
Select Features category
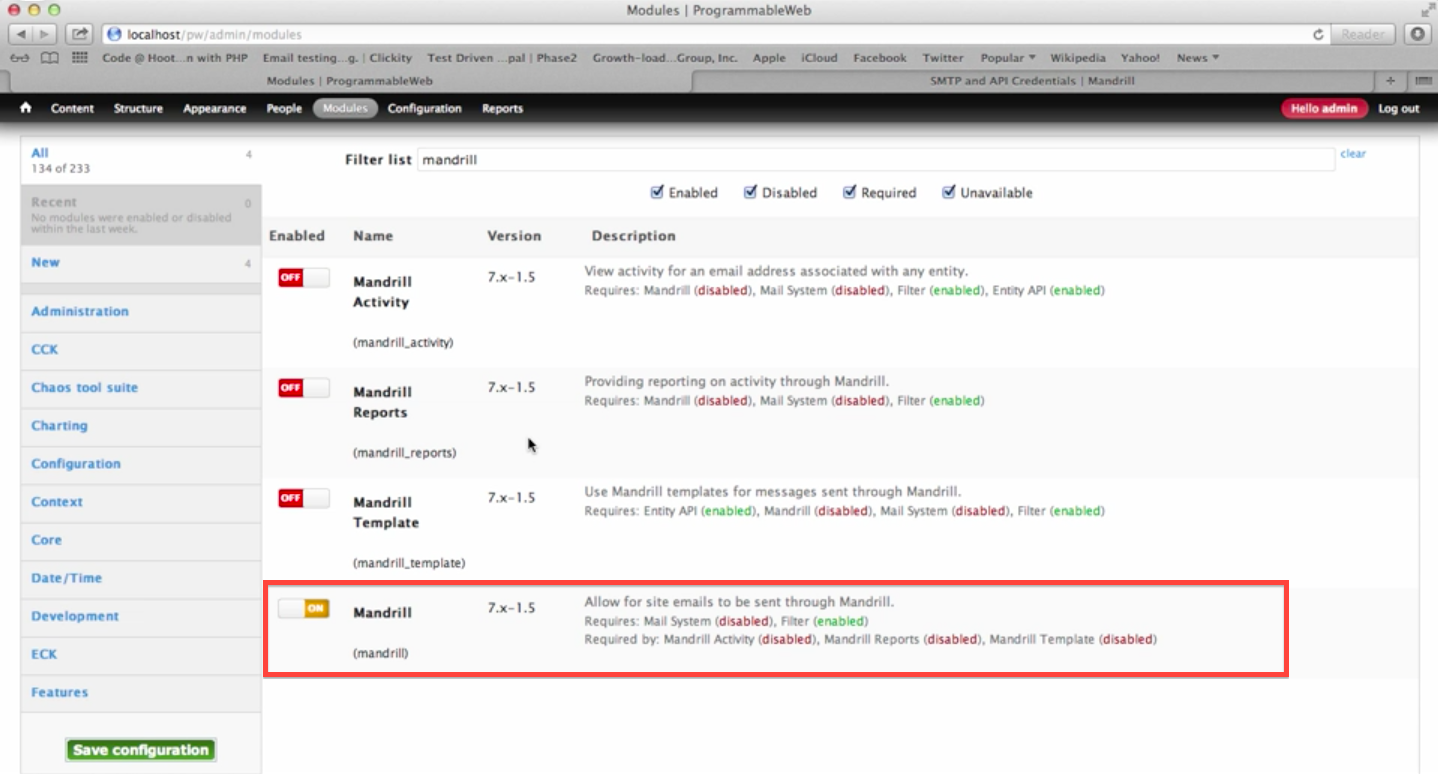point(141,691)
